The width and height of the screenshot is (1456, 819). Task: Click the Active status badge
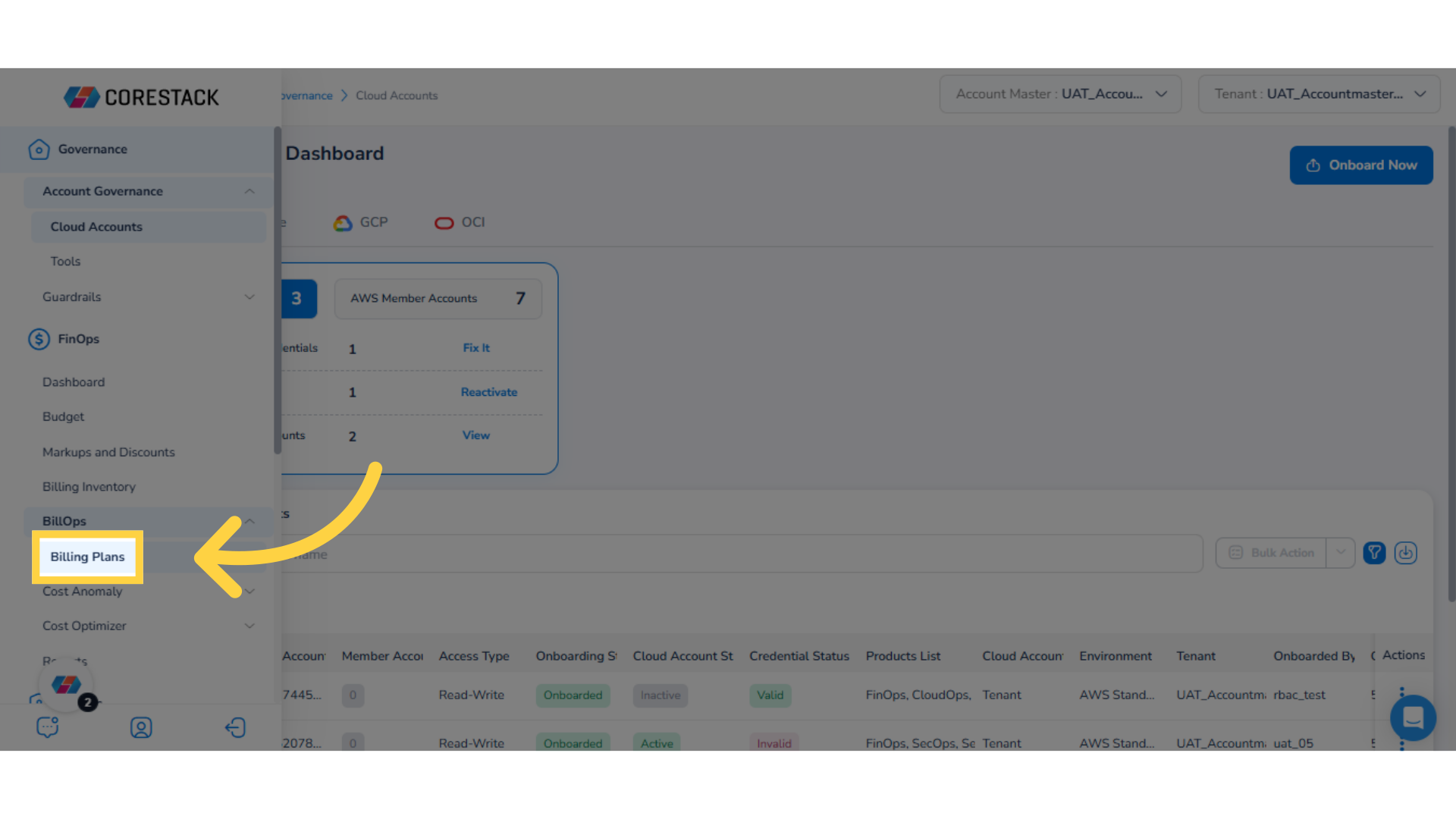657,743
